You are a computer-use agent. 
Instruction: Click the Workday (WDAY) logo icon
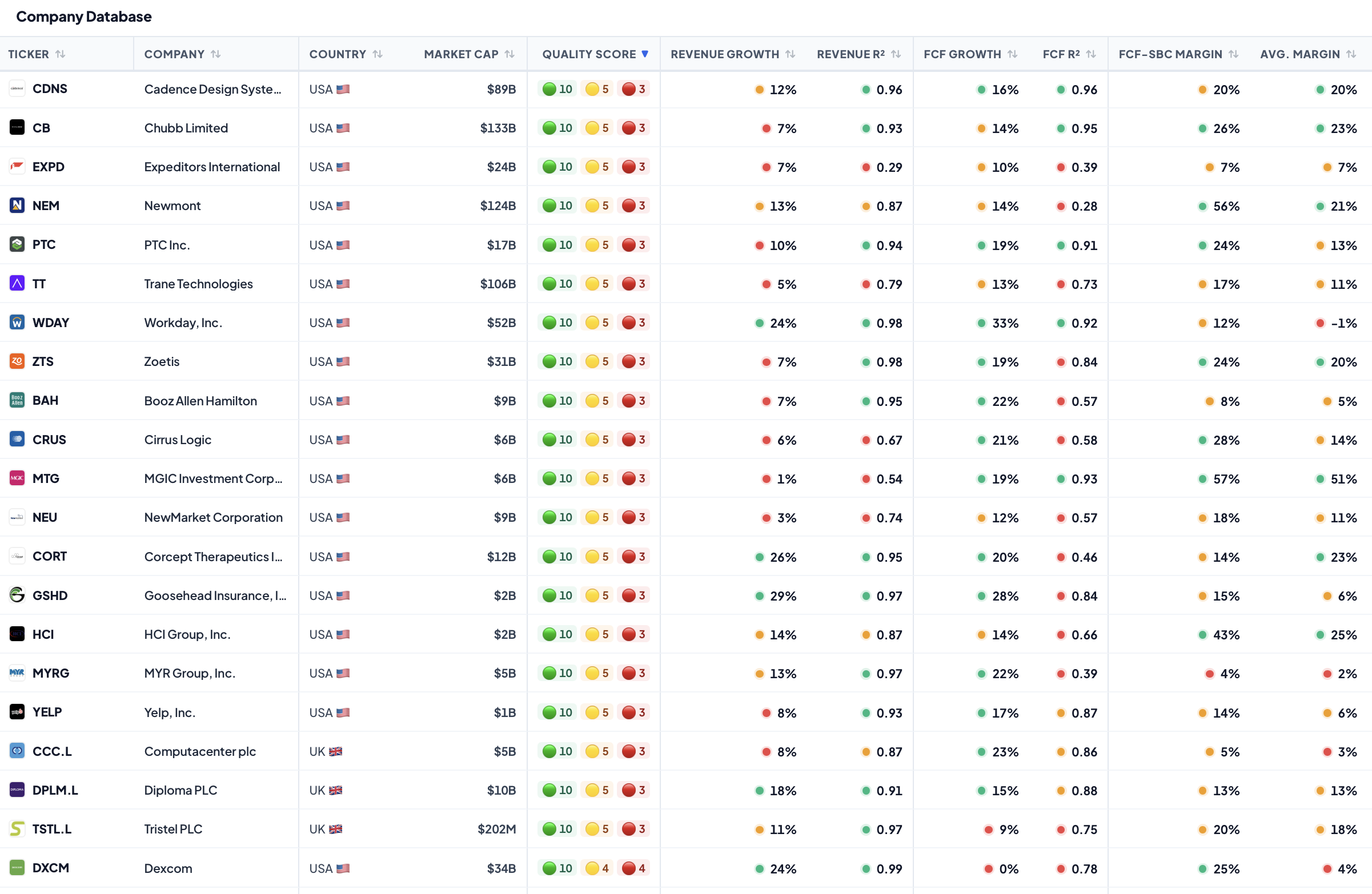point(17,323)
